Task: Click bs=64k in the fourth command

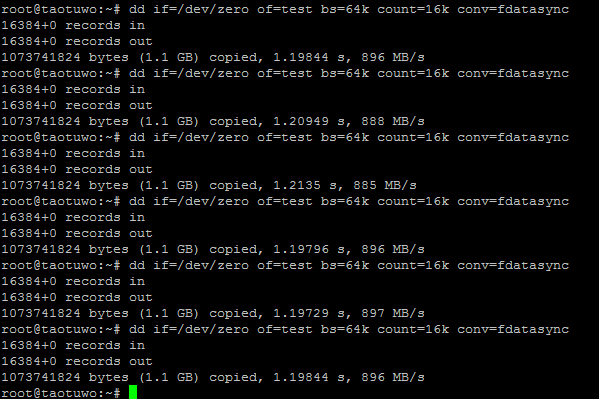Action: (345, 201)
